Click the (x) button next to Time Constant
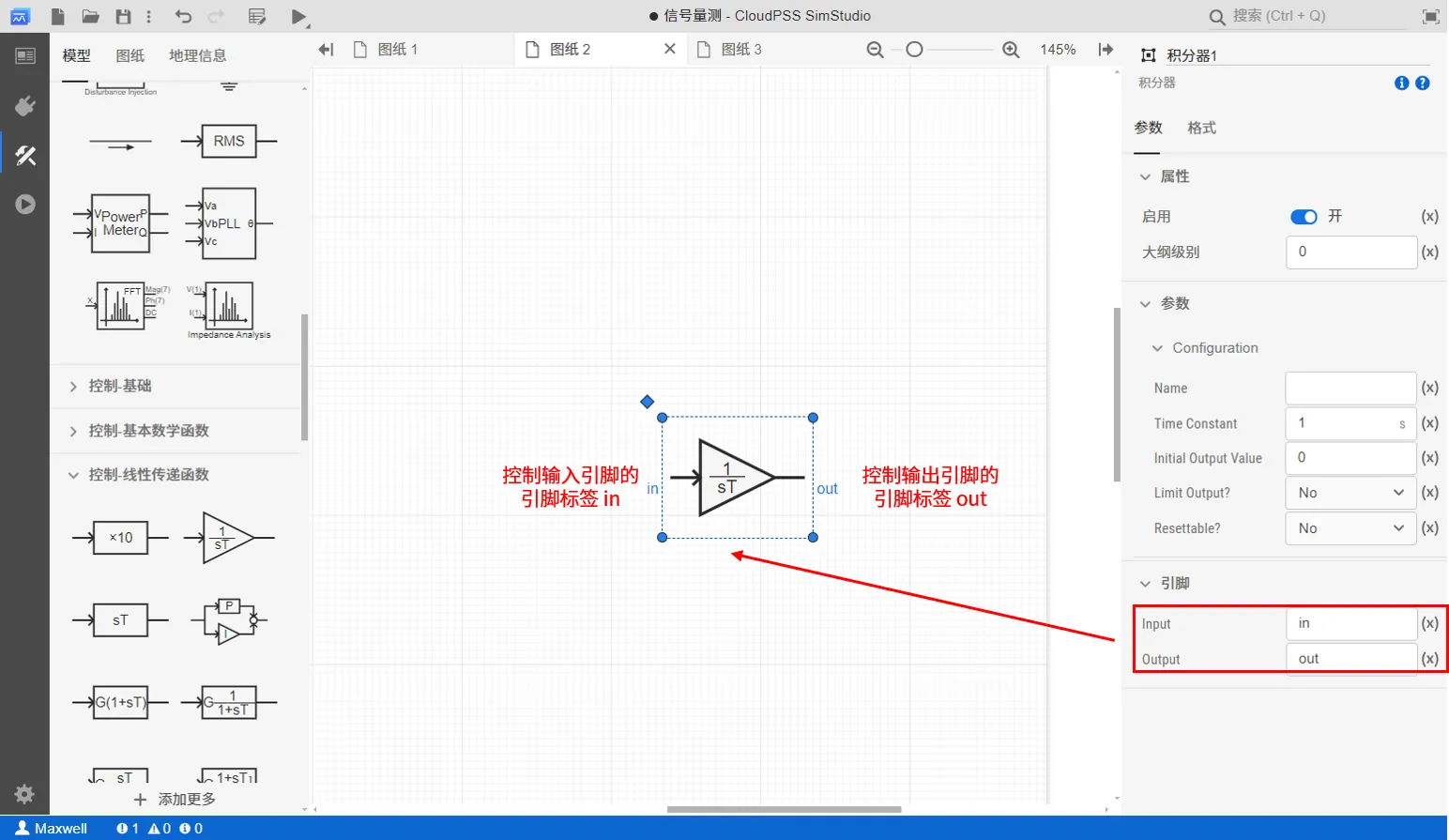1449x840 pixels. [x=1429, y=423]
